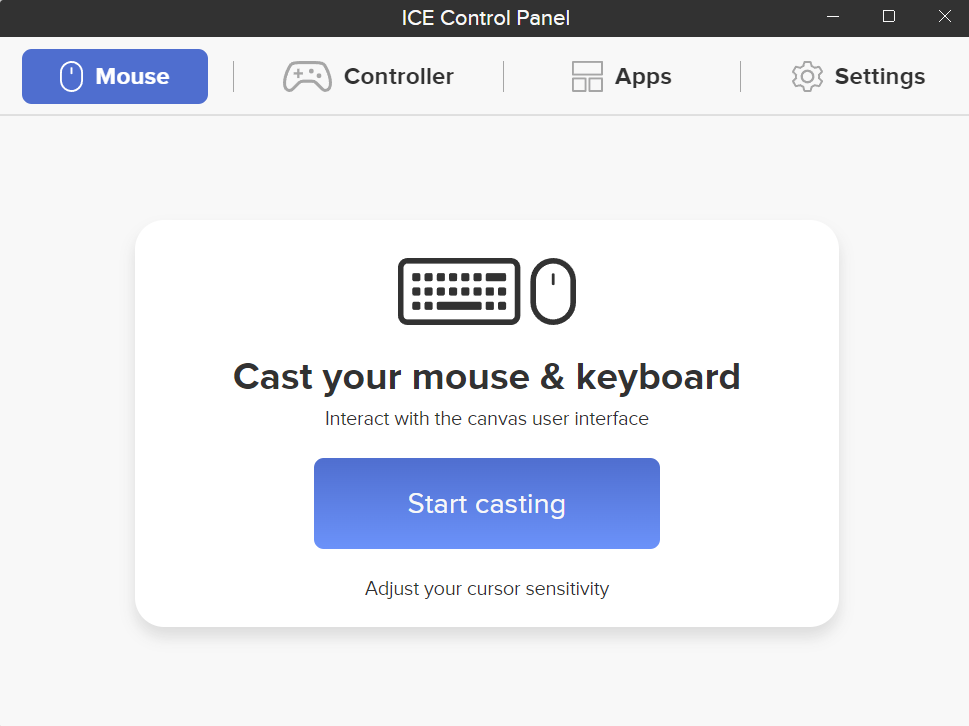Image resolution: width=969 pixels, height=726 pixels.
Task: Click the mouse icon inside the blue Mouse tab
Action: [x=69, y=76]
